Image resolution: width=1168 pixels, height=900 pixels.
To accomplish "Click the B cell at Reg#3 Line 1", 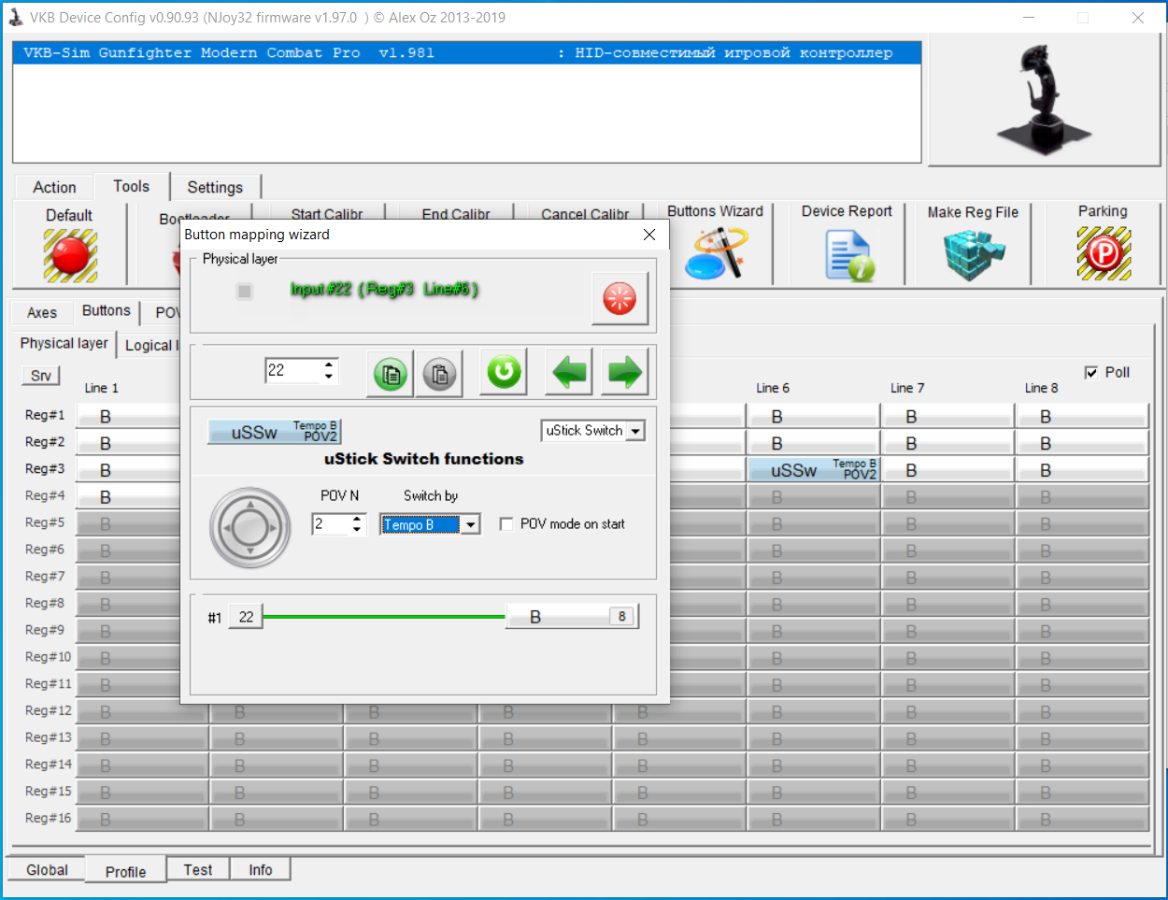I will click(x=129, y=470).
